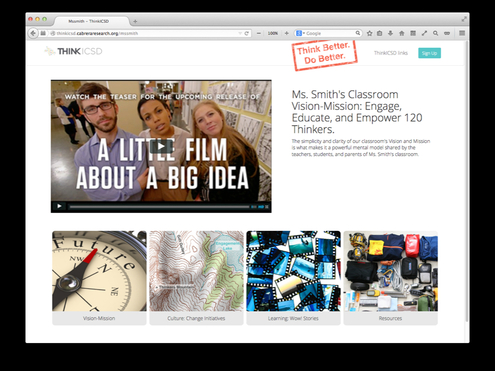Click the toolbar magnifier find icon
The width and height of the screenshot is (495, 371).
435,33
